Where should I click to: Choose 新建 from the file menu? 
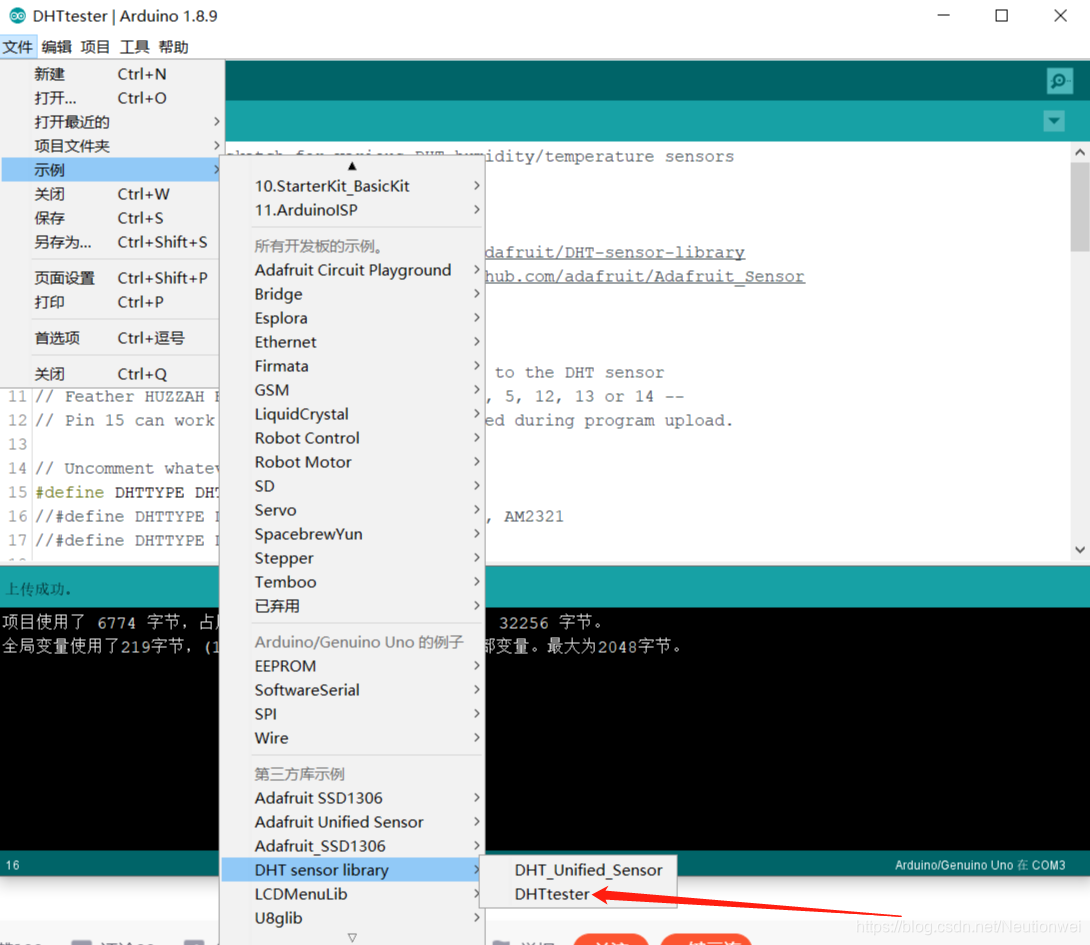tap(112, 74)
